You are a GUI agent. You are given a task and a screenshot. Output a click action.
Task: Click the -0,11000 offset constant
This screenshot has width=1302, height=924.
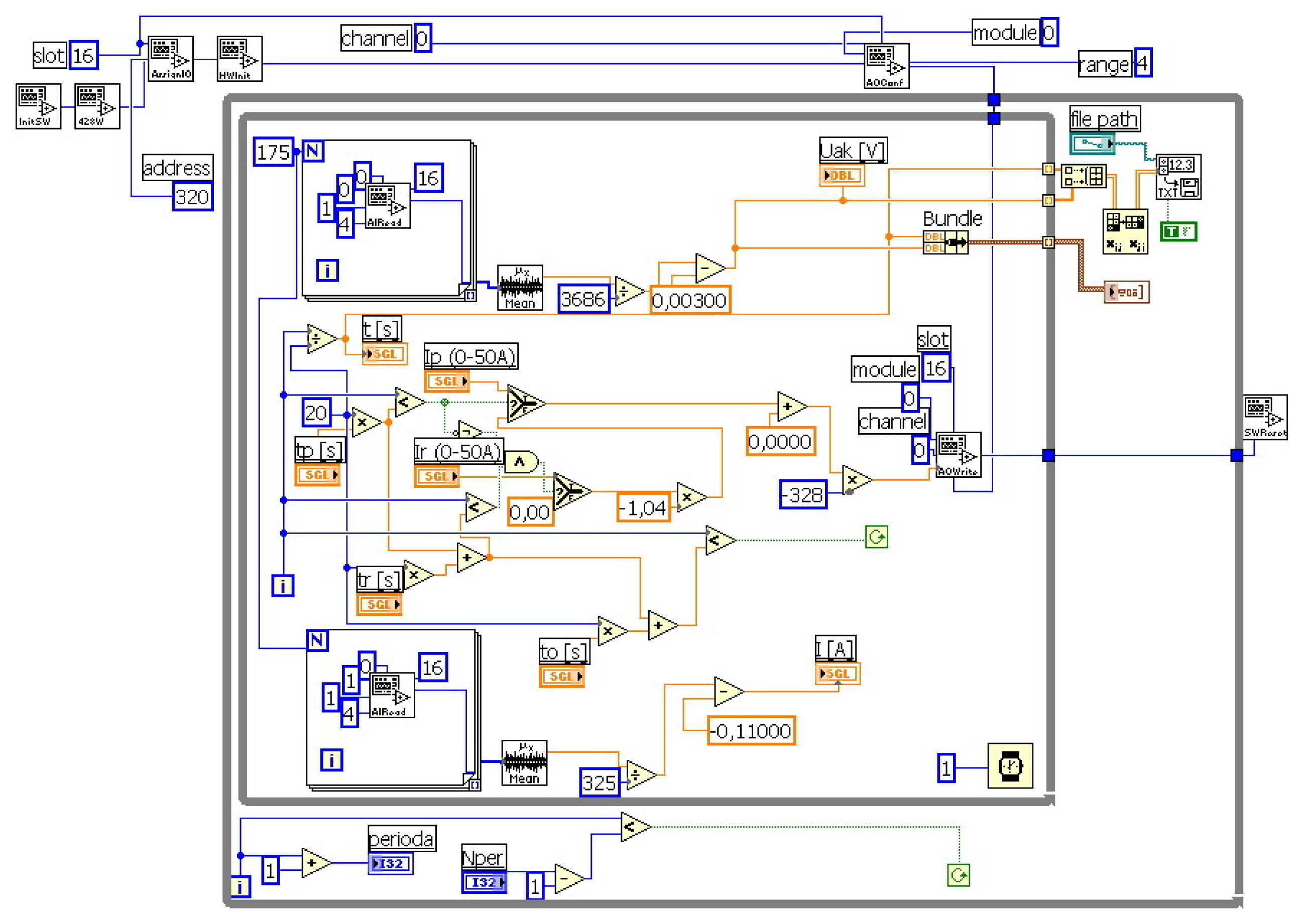click(751, 731)
